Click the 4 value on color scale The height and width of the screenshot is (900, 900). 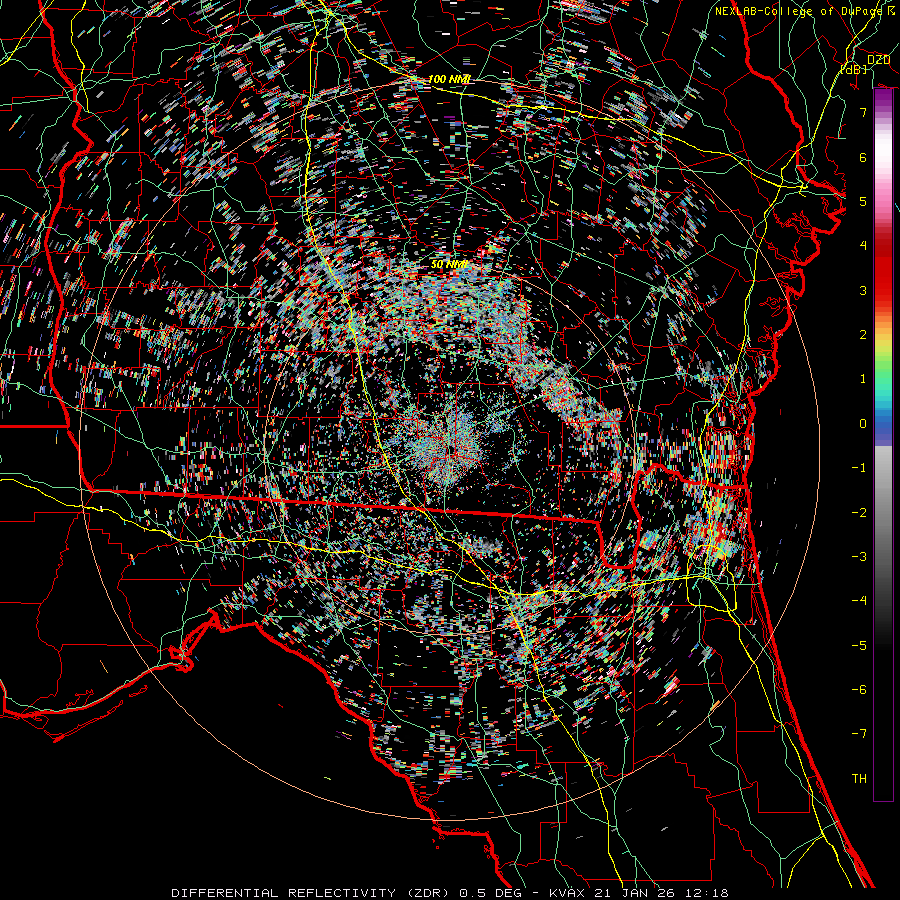click(x=863, y=246)
